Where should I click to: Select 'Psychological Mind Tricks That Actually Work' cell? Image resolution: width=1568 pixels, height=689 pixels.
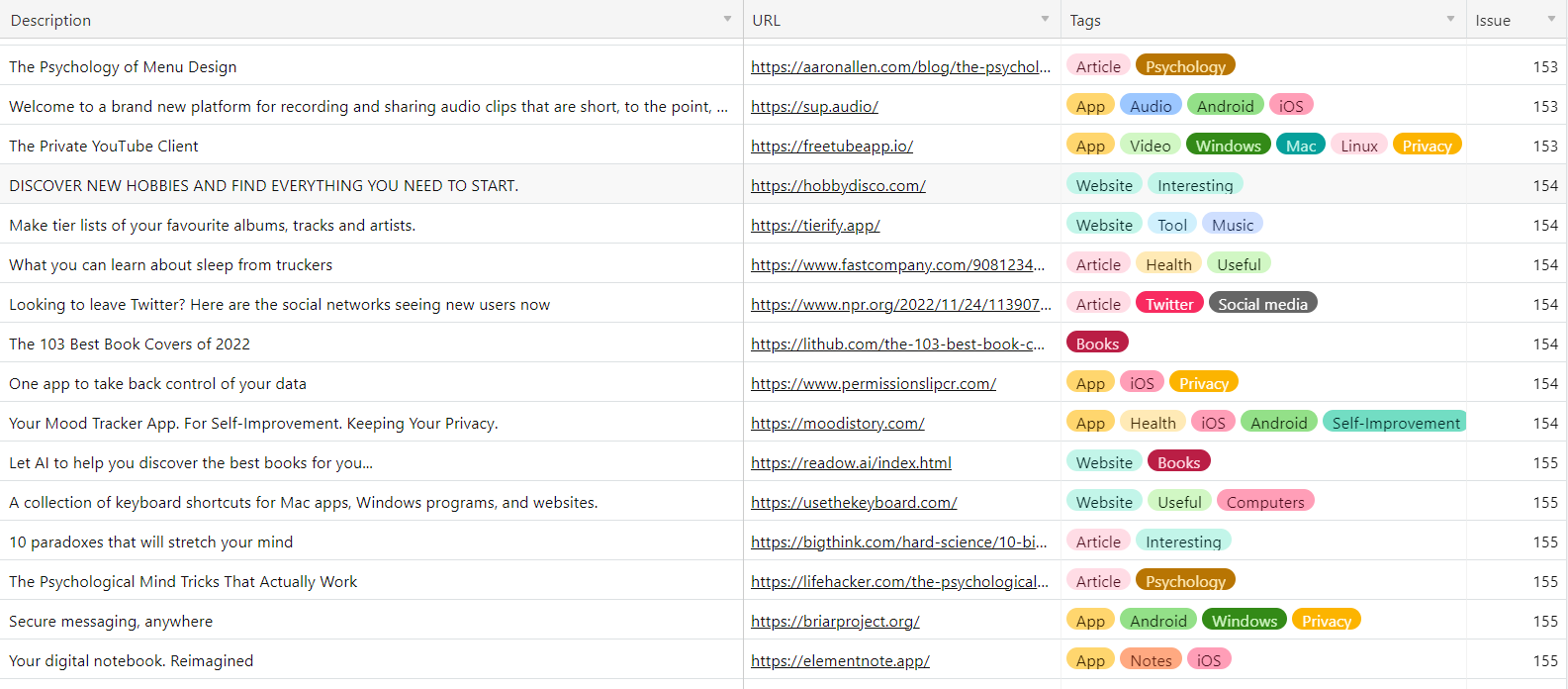click(371, 580)
